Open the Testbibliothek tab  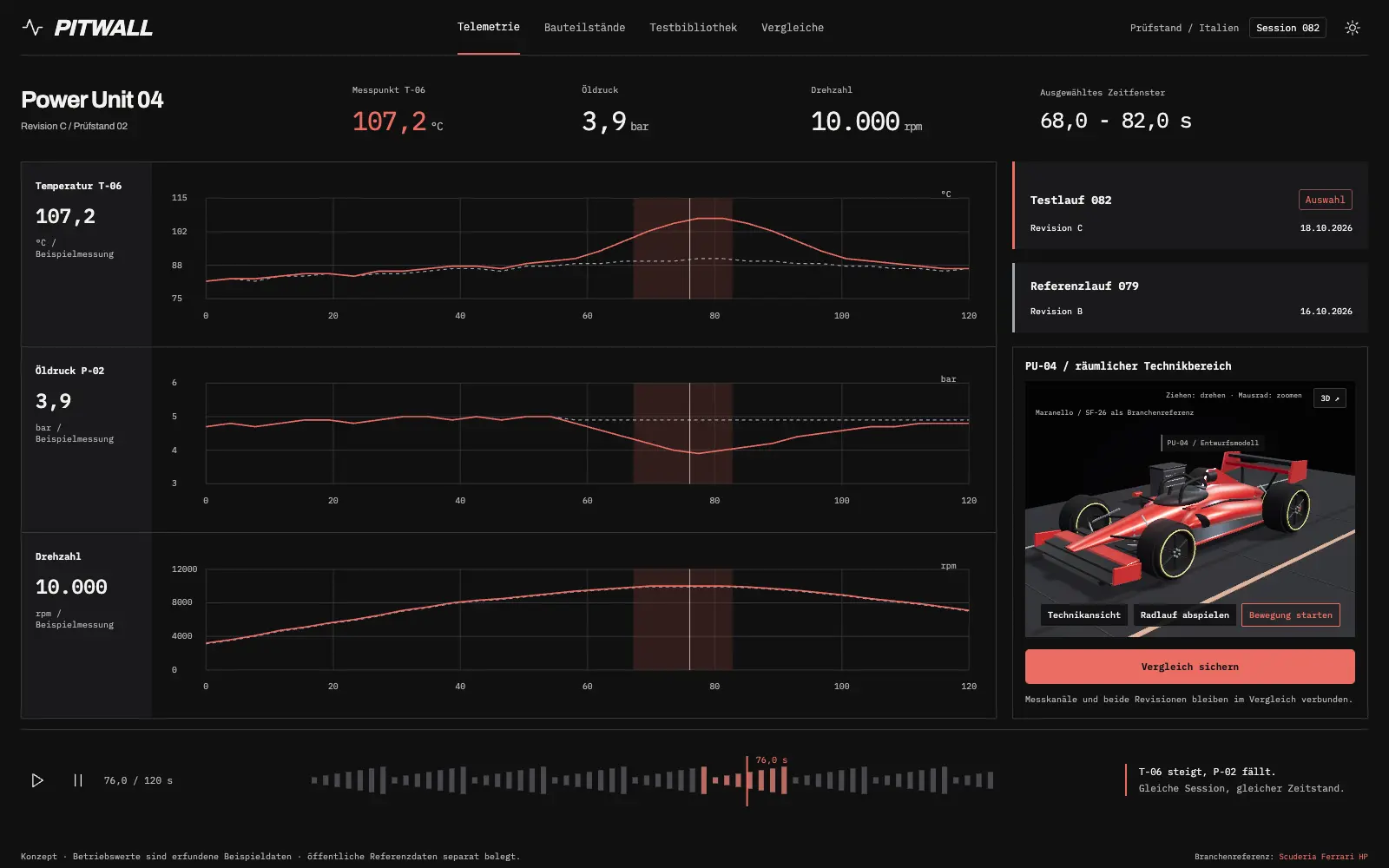(693, 28)
